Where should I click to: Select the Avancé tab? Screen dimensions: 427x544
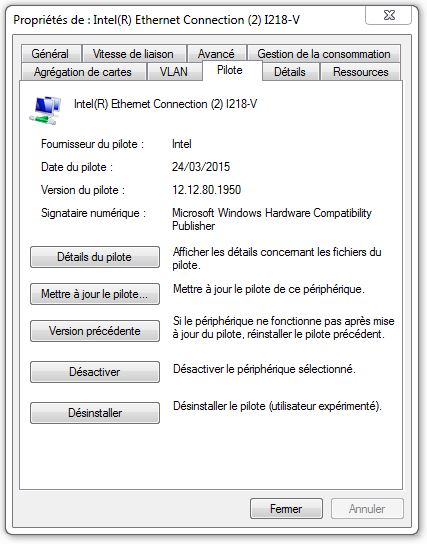tap(216, 54)
